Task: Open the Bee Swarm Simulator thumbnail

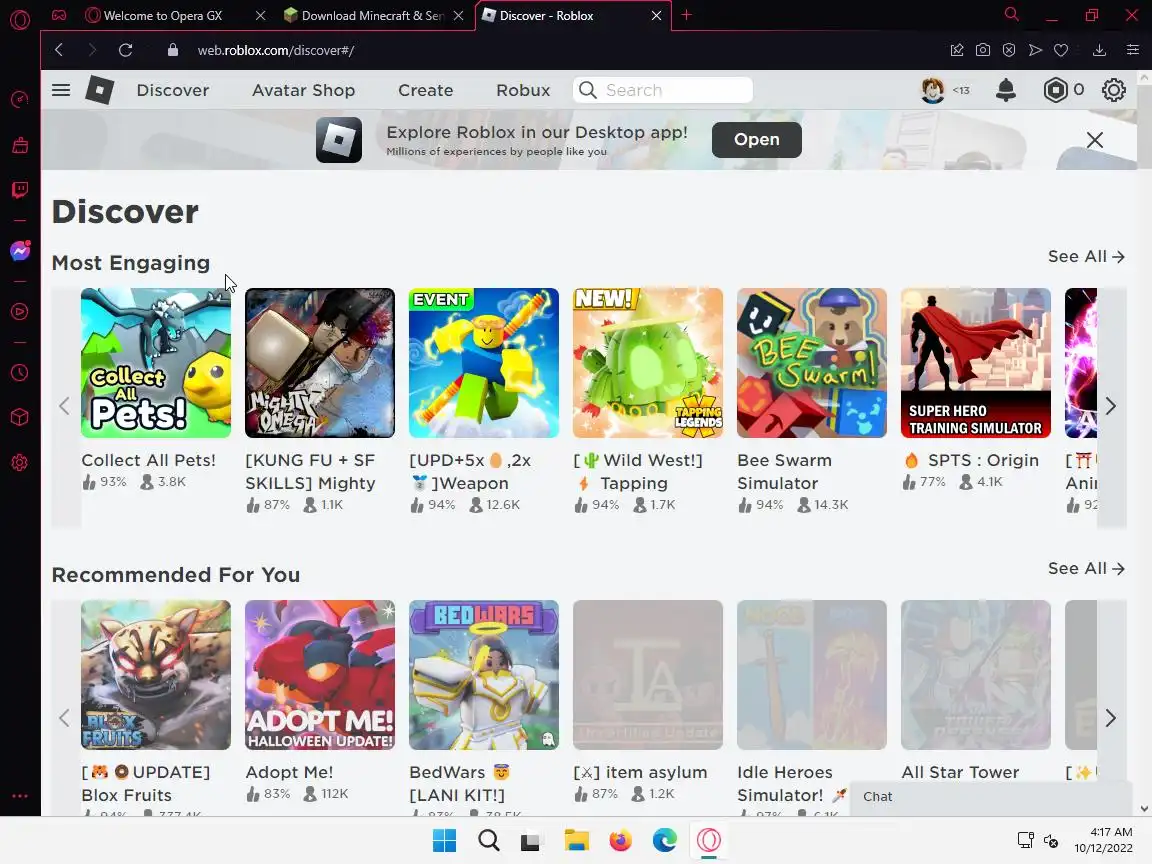Action: 812,363
